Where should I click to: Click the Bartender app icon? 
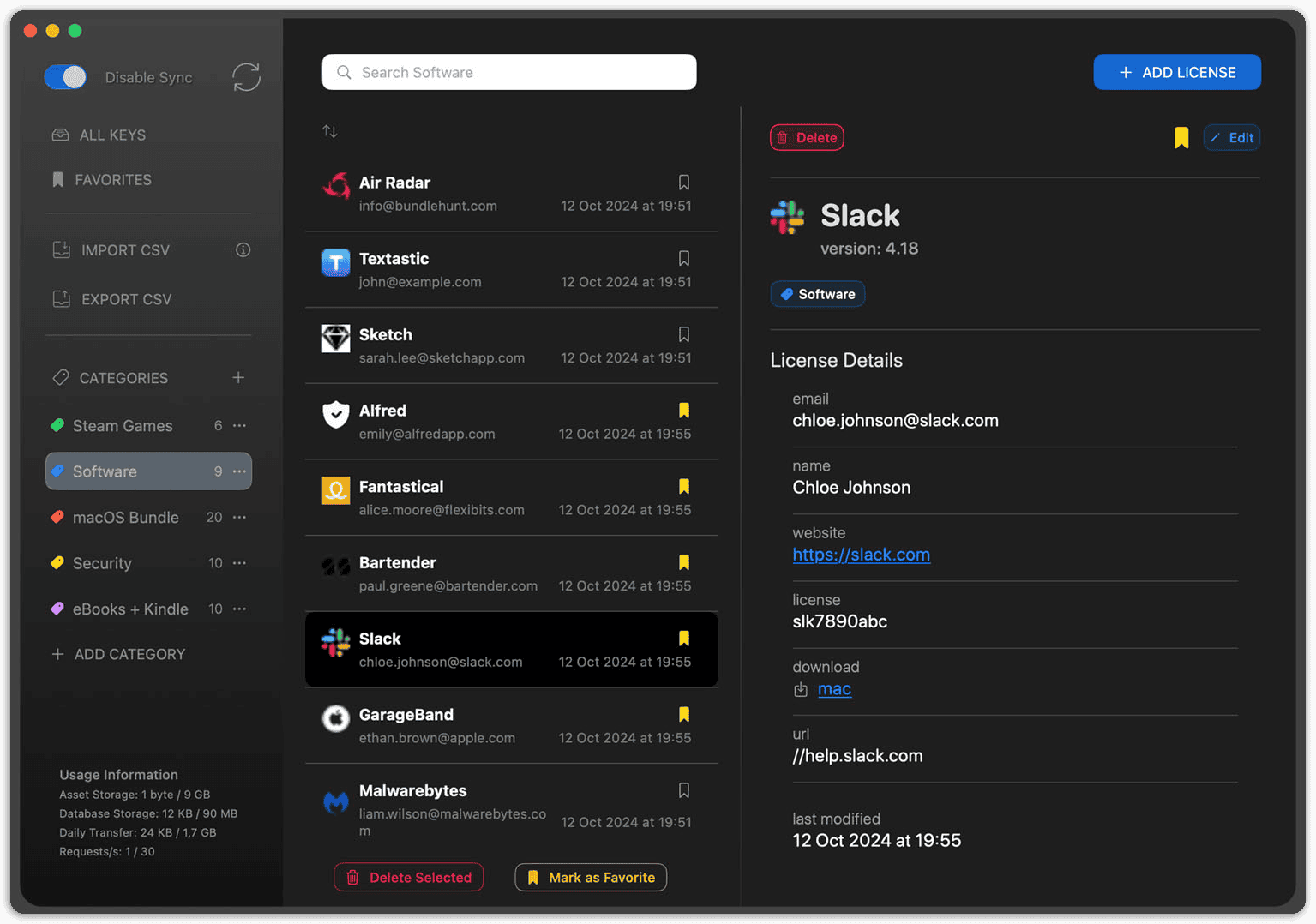pyautogui.click(x=336, y=567)
